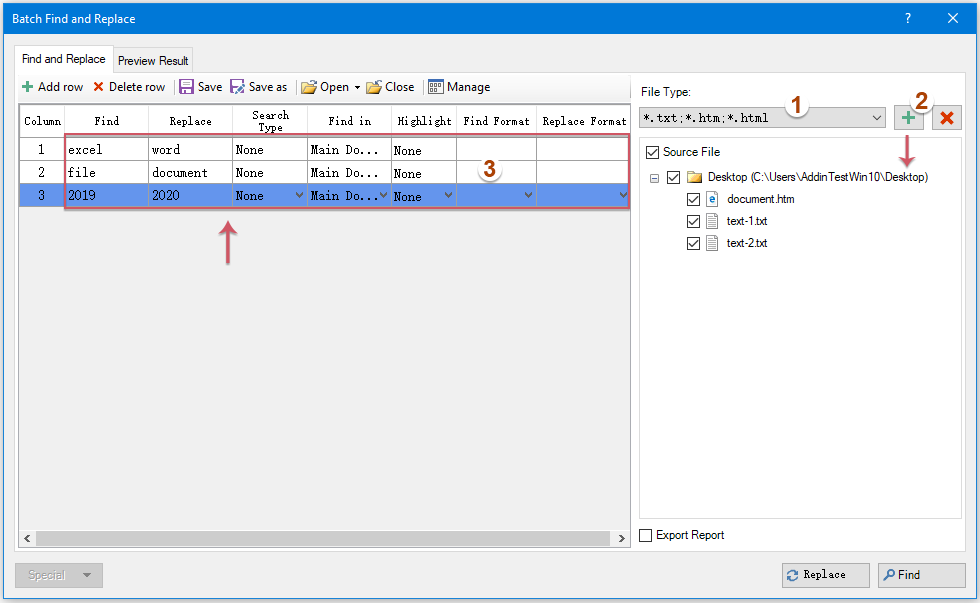This screenshot has width=980, height=603.
Task: Add a new row to the table
Action: click(52, 86)
